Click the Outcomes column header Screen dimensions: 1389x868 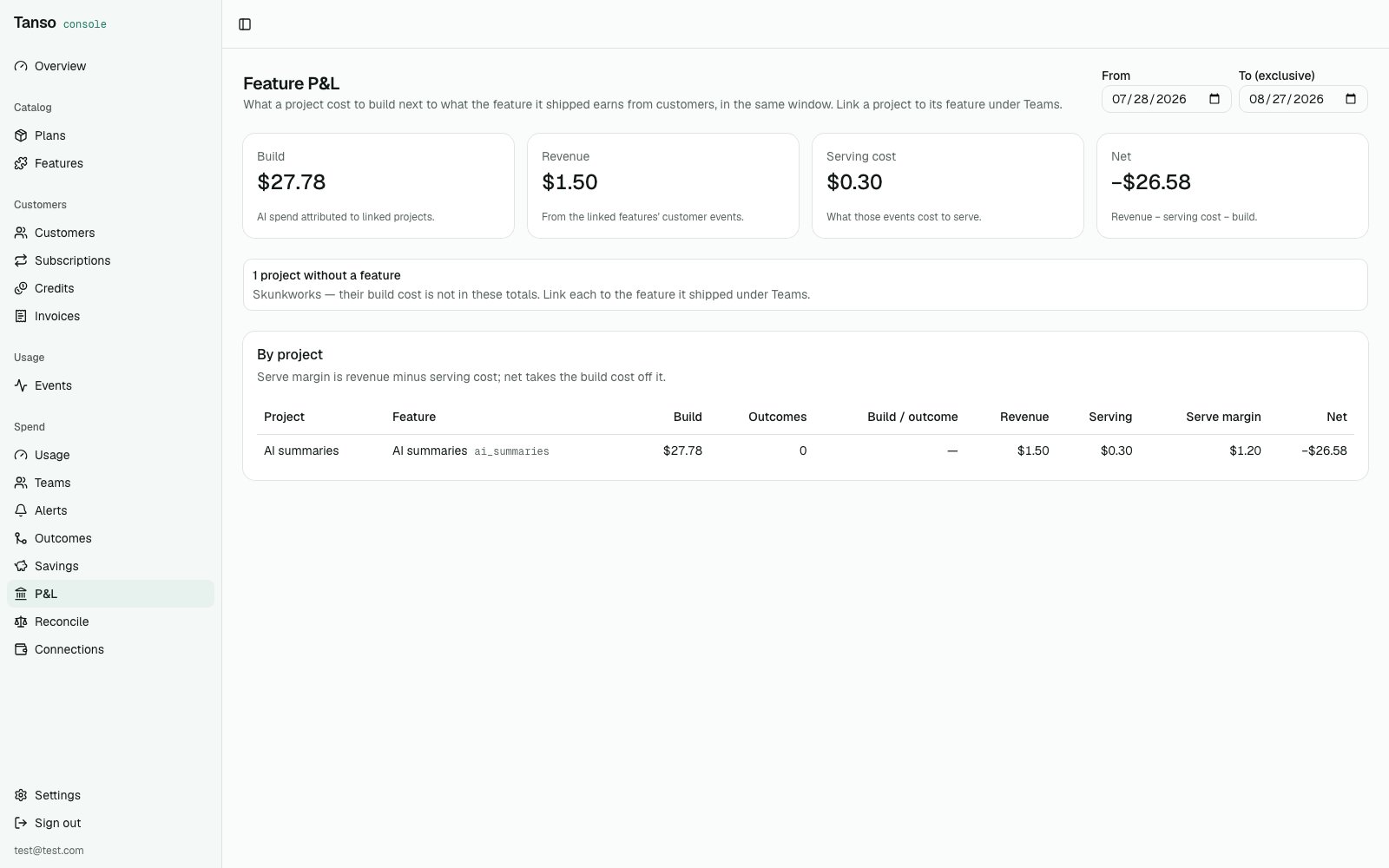pos(777,417)
